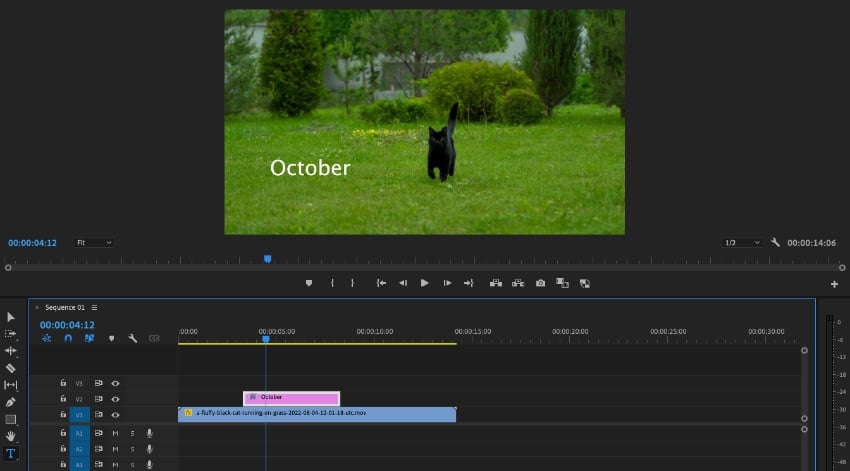Select the Rectangle tool
The height and width of the screenshot is (471, 850).
[x=10, y=419]
